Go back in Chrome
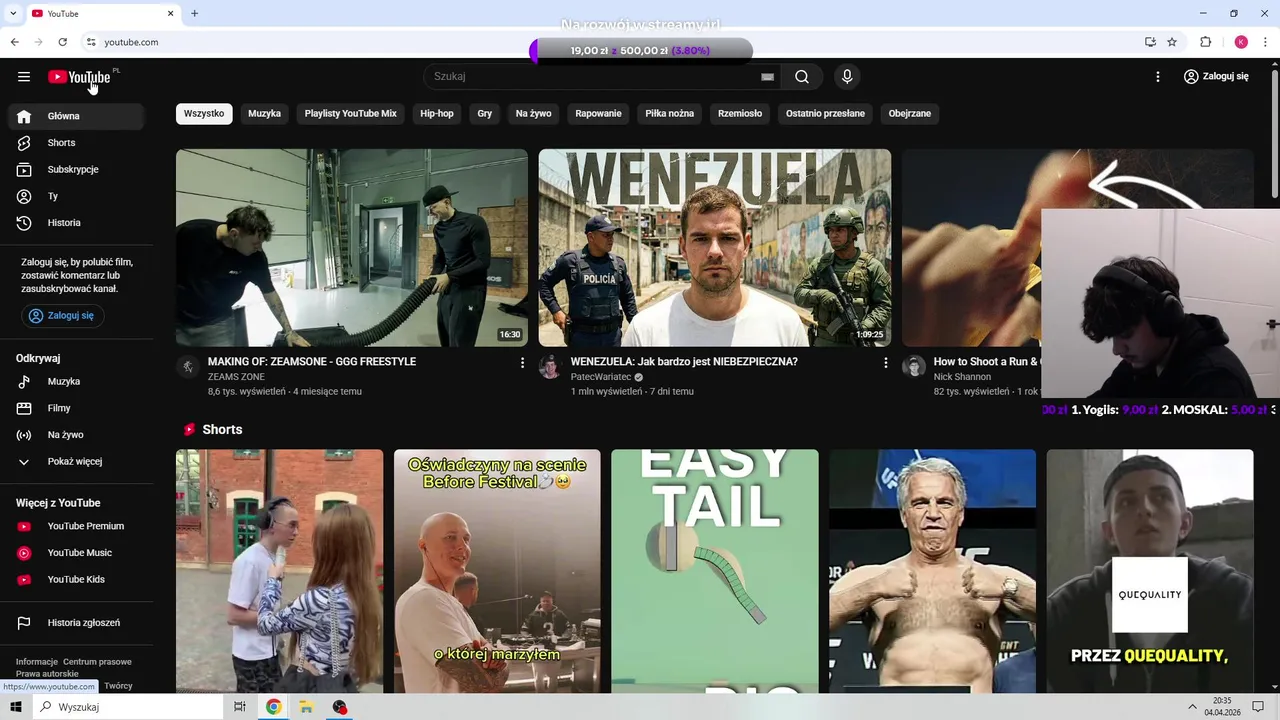The height and width of the screenshot is (720, 1280). (x=15, y=42)
